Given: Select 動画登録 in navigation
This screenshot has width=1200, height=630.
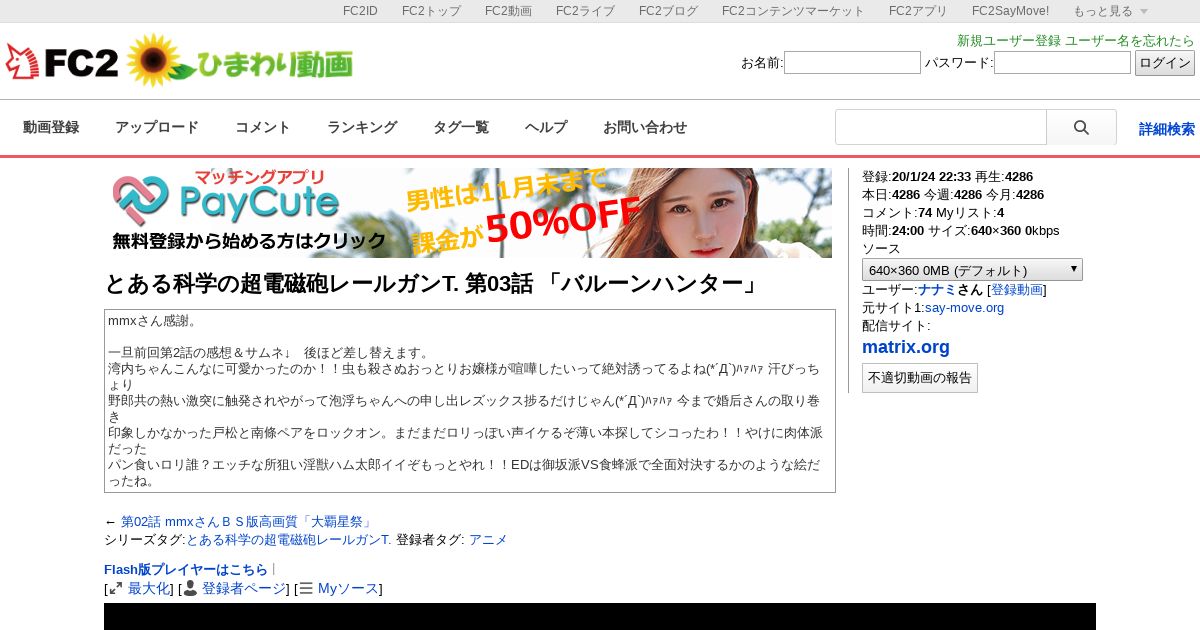Looking at the screenshot, I should click(x=51, y=127).
